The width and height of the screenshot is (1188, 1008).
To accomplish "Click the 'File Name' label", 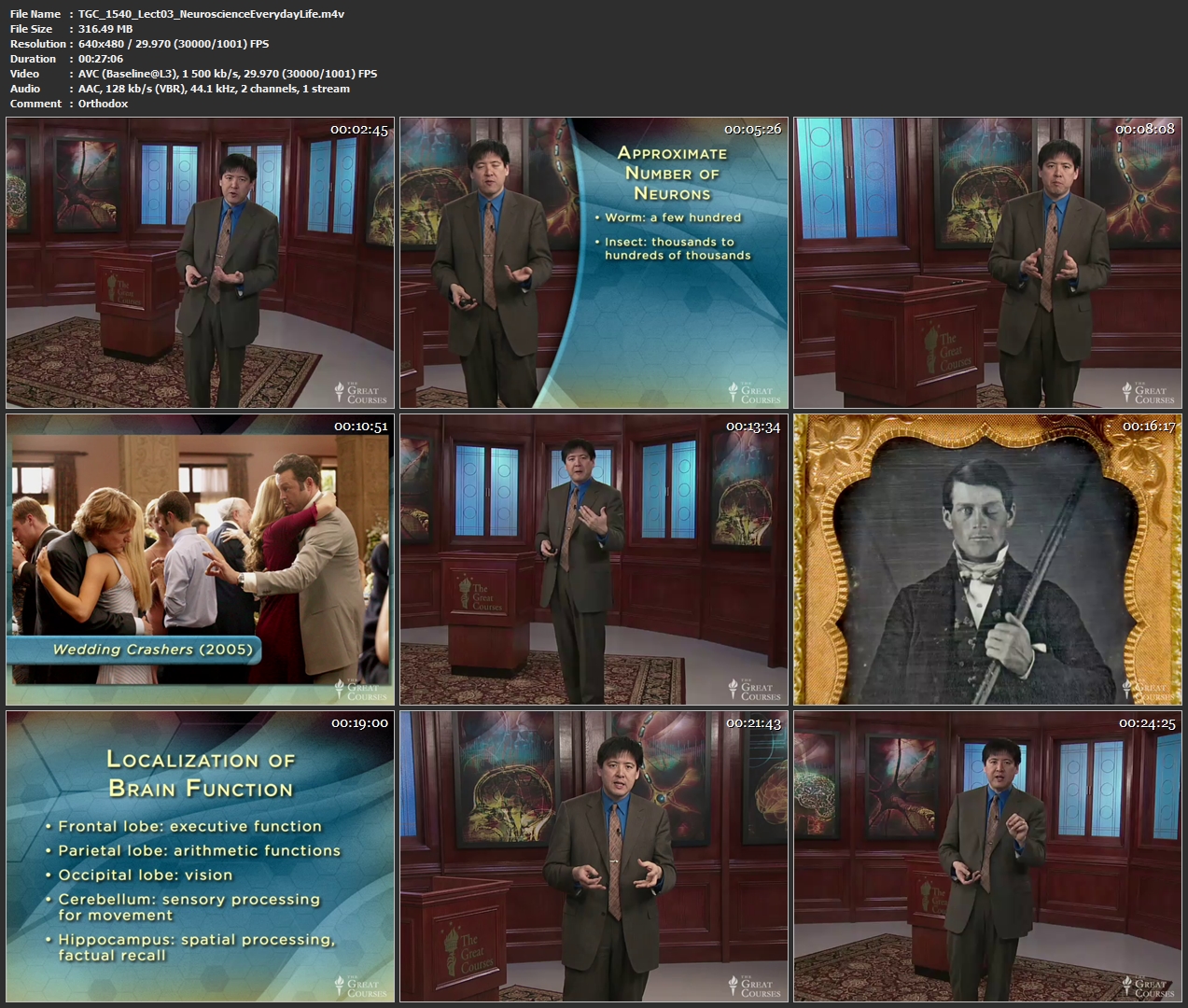I will (35, 14).
